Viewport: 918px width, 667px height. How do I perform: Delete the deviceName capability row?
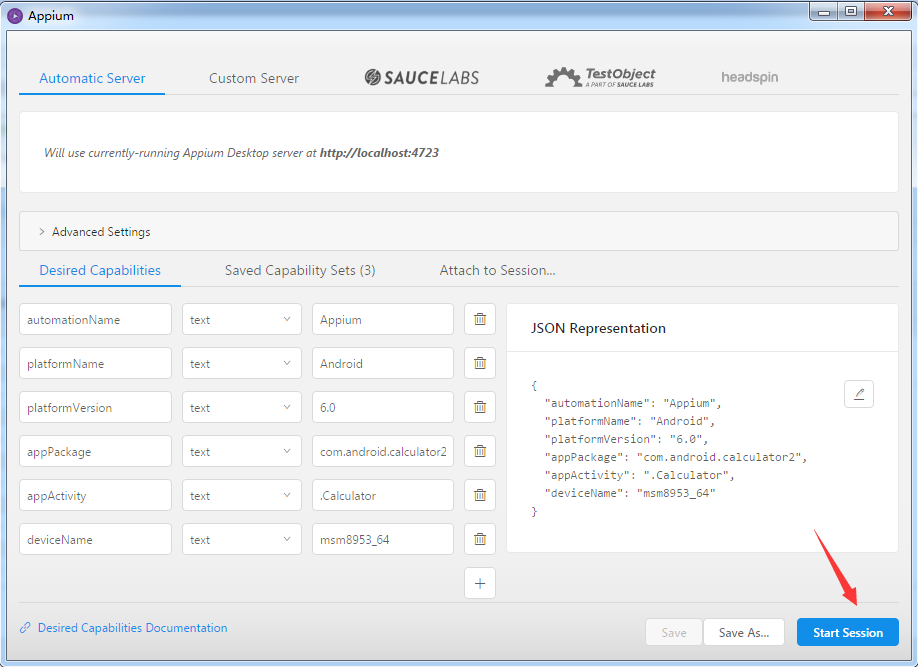[479, 539]
